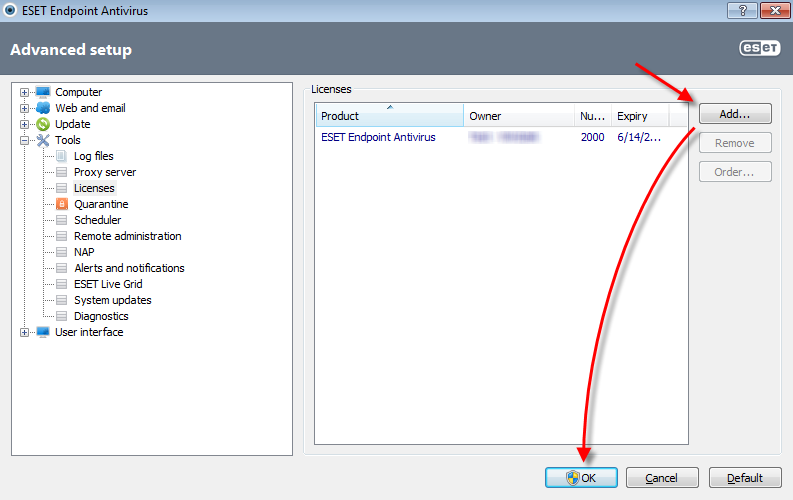Open Remote administration settings
This screenshot has width=793, height=500.
click(127, 236)
